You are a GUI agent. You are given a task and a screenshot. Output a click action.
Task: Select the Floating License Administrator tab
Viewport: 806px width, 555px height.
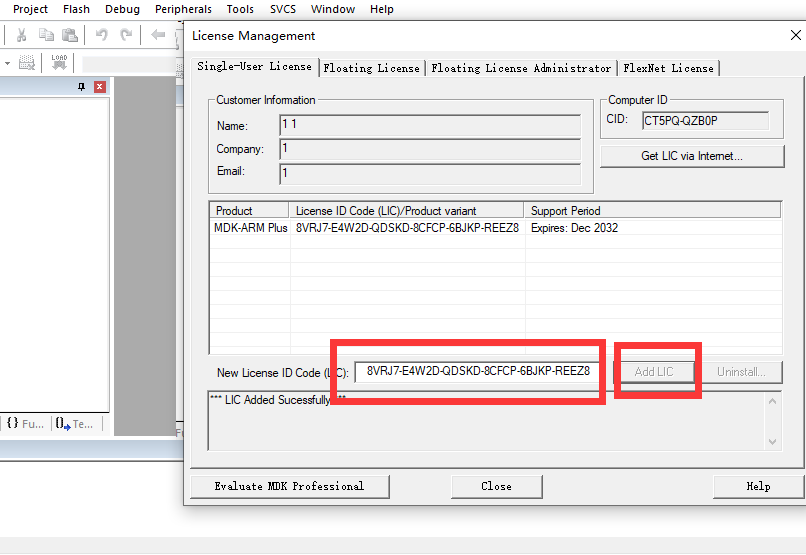coord(521,68)
